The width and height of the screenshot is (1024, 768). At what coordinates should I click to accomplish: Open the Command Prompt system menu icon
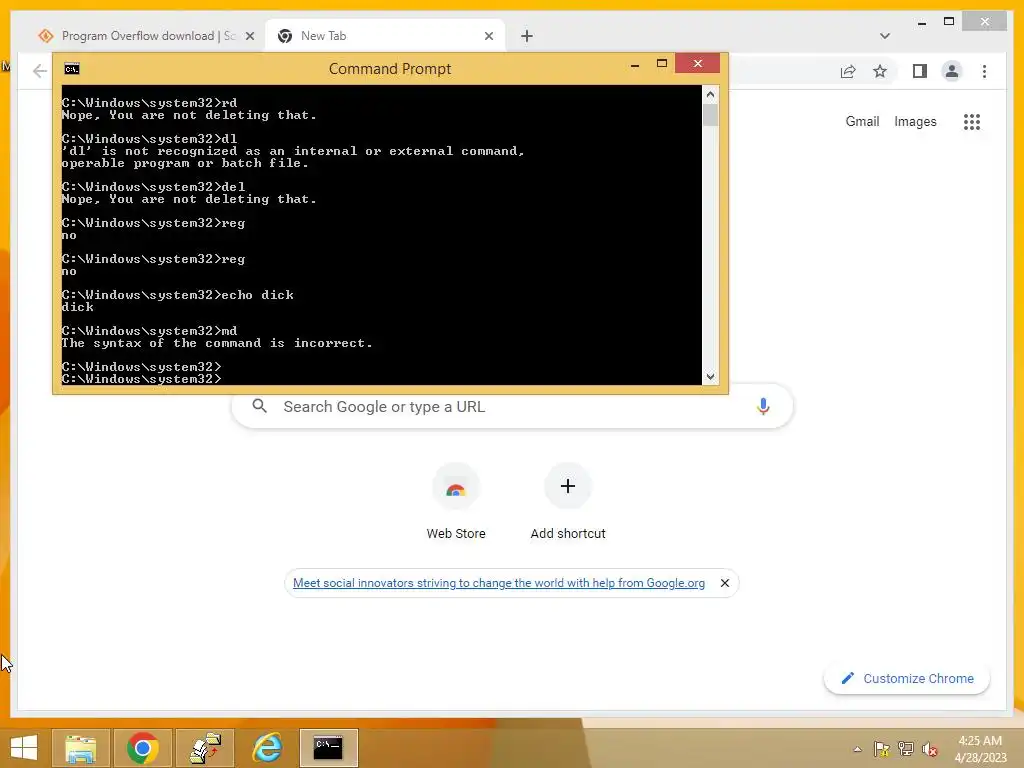[72, 69]
